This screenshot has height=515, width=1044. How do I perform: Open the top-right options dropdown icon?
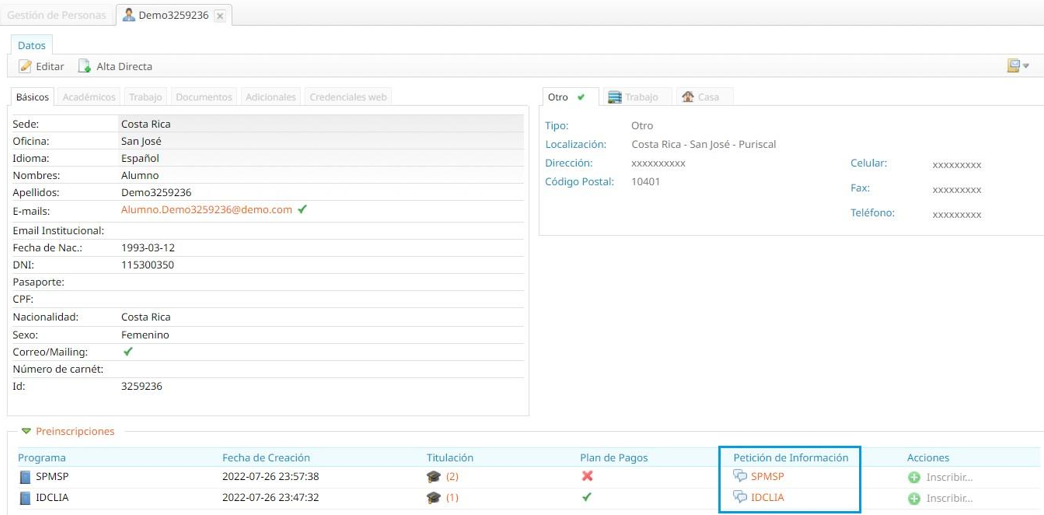click(1017, 66)
